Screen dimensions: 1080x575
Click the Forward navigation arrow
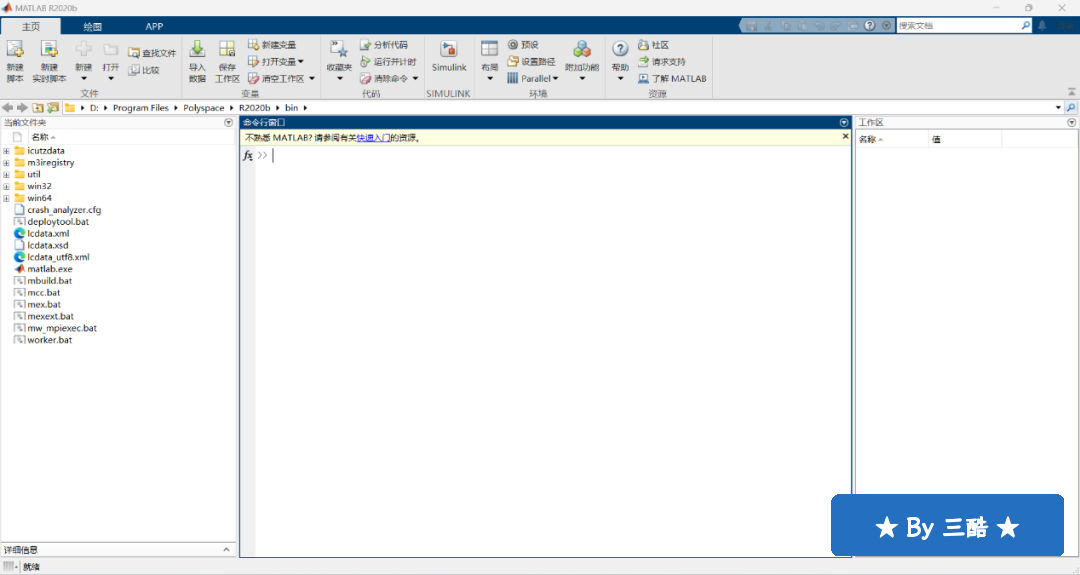pyautogui.click(x=22, y=107)
